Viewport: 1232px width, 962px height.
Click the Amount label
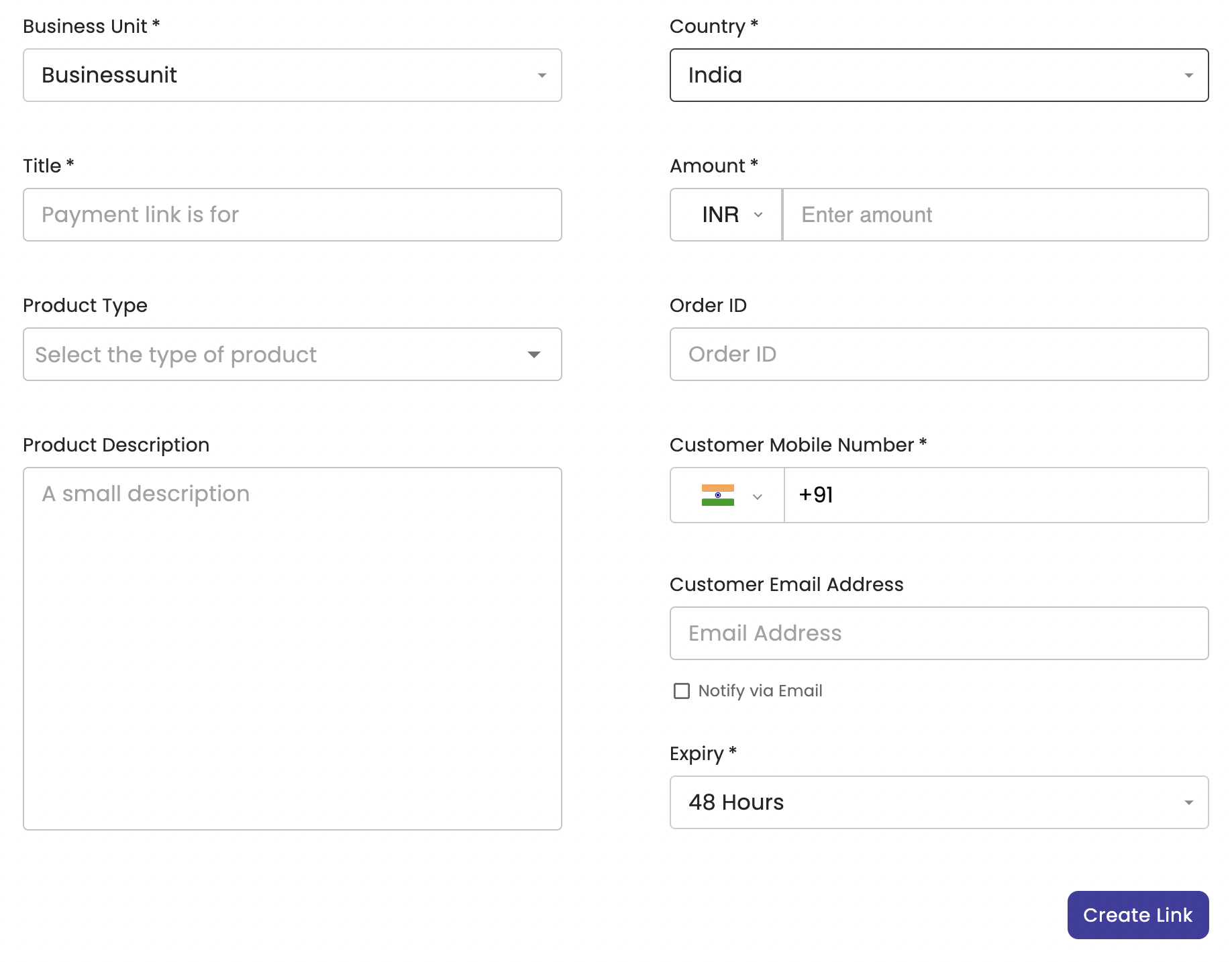[714, 166]
